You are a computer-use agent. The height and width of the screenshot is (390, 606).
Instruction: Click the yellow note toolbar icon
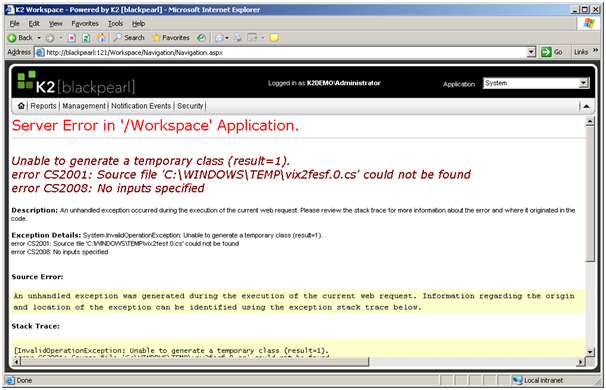click(274, 38)
